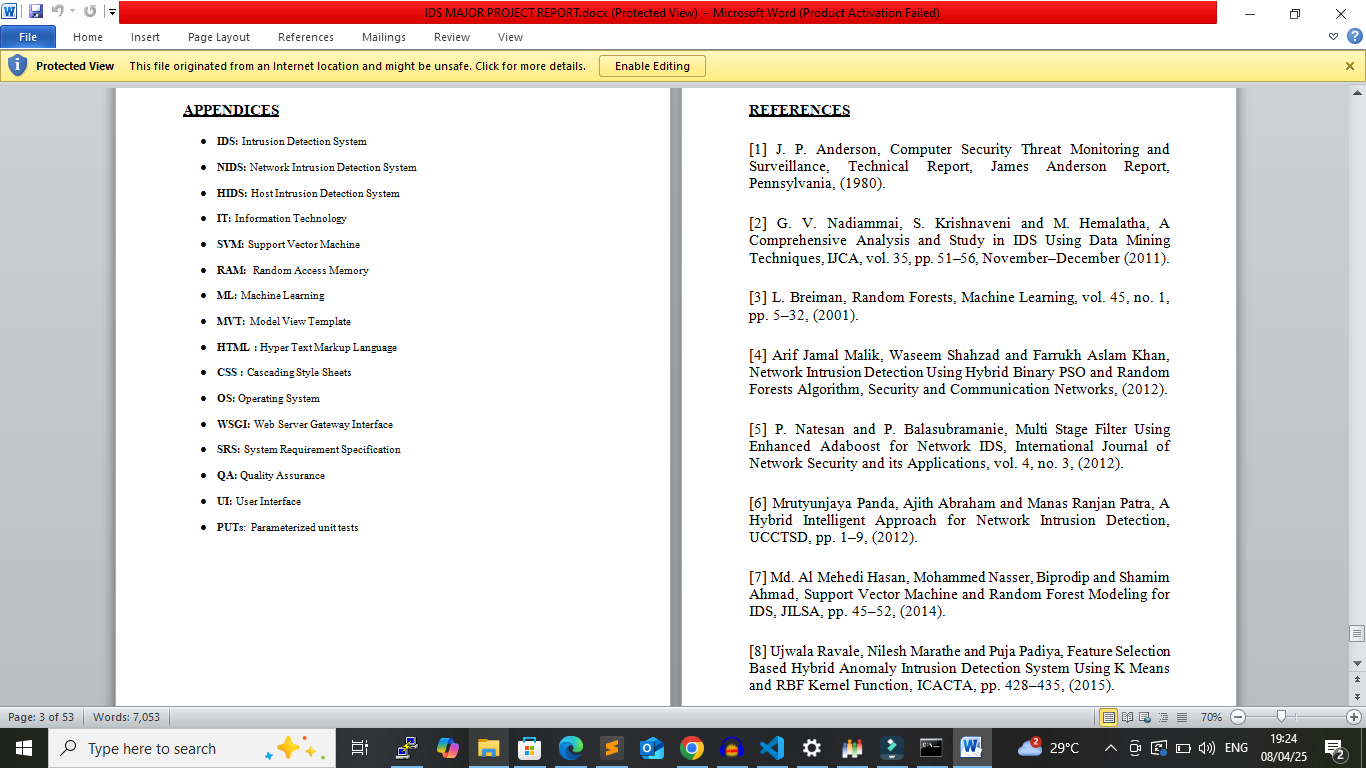Click the ENG language indicator
The width and height of the screenshot is (1366, 768).
tap(1236, 748)
